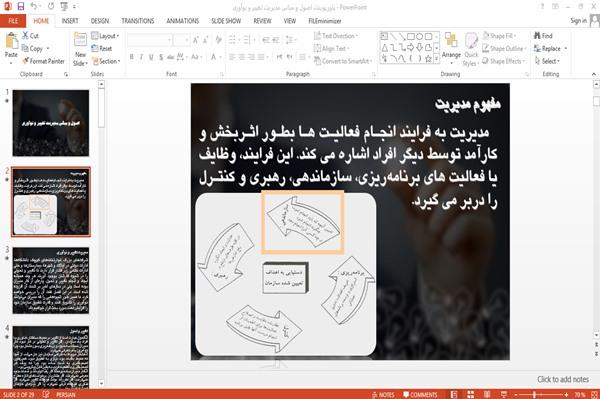The height and width of the screenshot is (399, 600).
Task: Select the star shape in gallery
Action: tap(428, 59)
